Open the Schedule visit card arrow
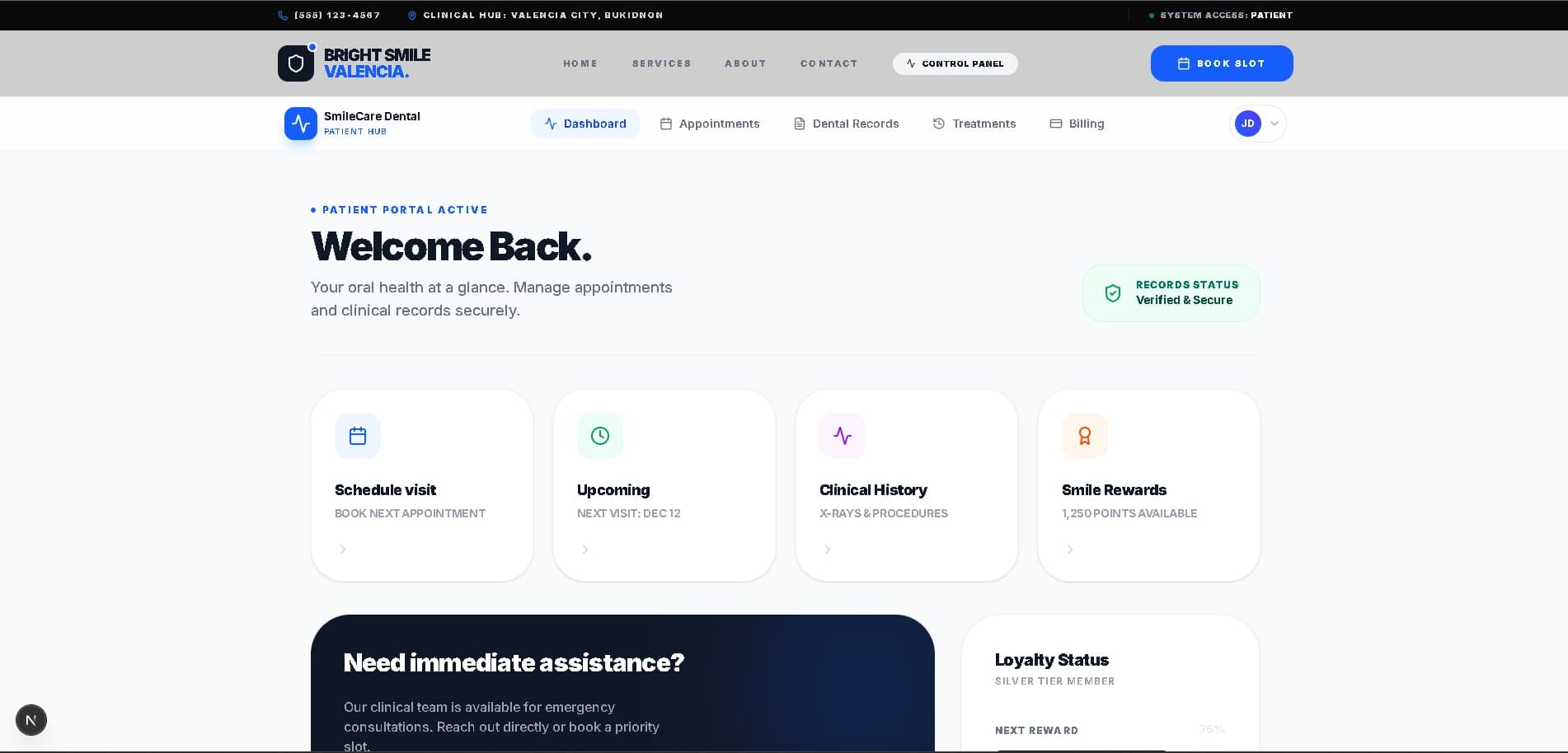 point(343,550)
